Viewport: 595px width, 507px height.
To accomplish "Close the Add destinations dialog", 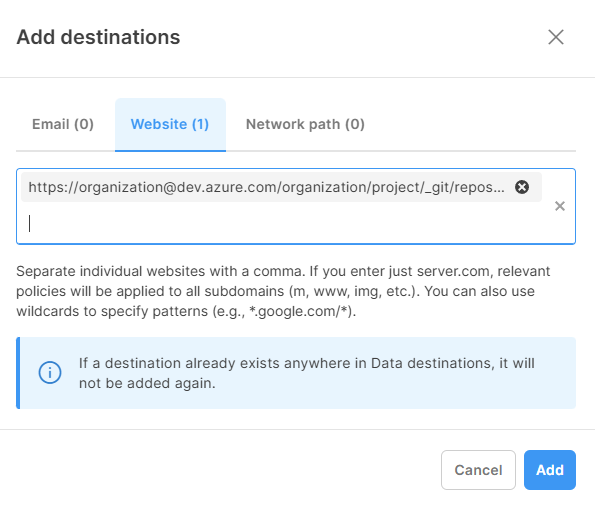I will click(x=556, y=37).
